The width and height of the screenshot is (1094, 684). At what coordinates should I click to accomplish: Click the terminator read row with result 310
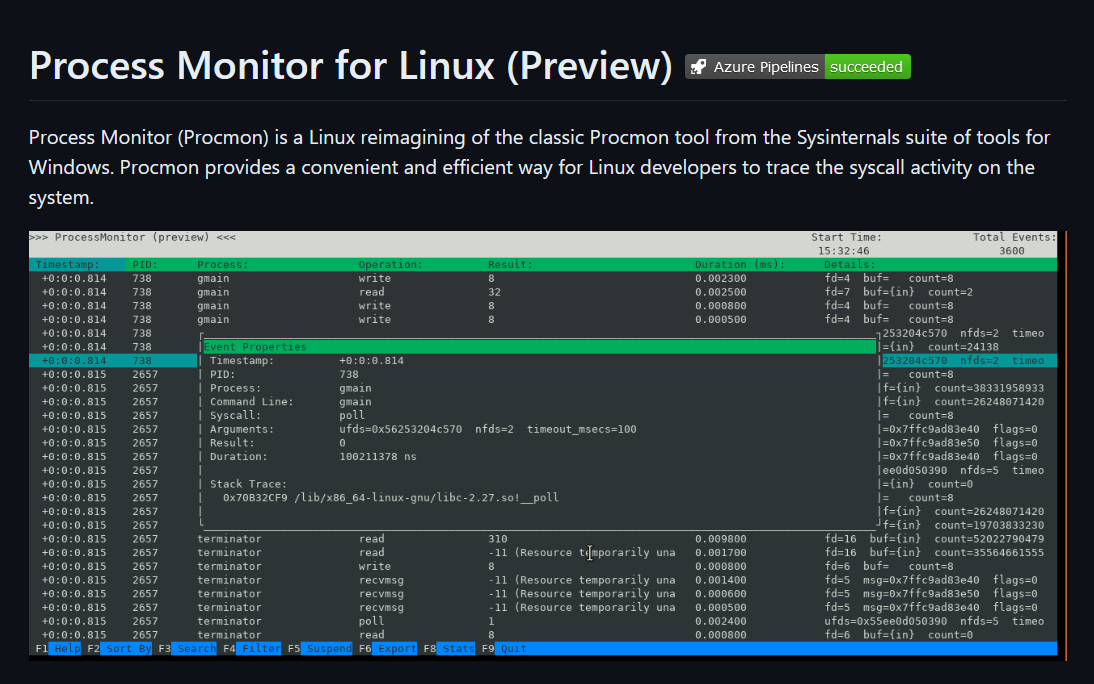tap(543, 539)
